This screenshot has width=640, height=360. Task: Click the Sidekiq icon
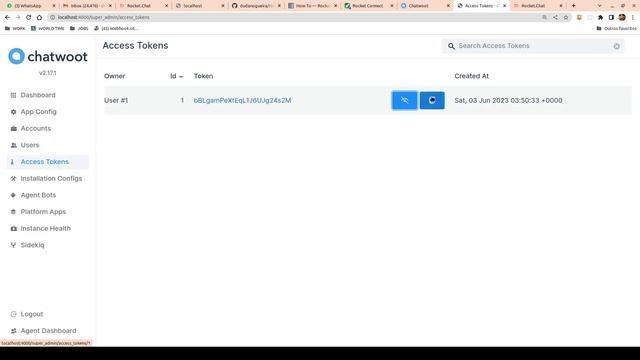coord(13,245)
